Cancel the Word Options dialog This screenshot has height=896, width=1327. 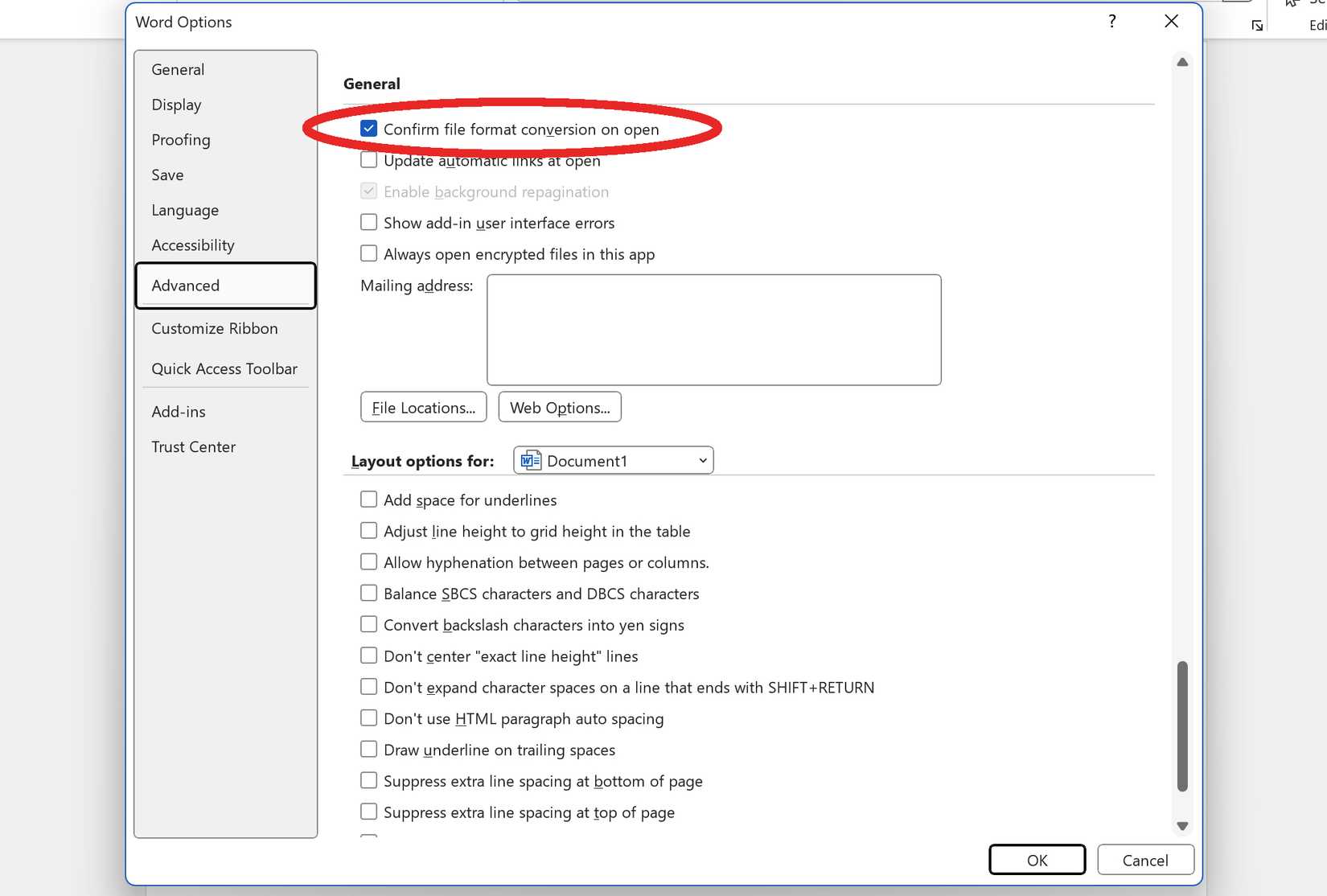pos(1145,859)
